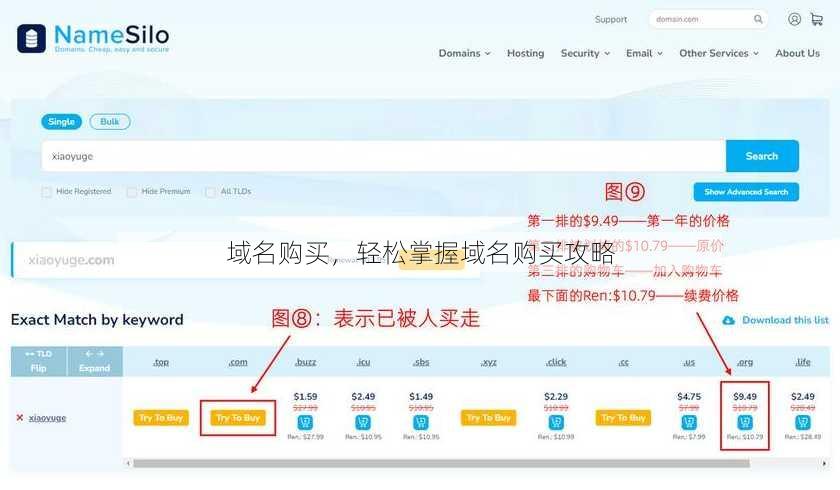Image resolution: width=840 pixels, height=490 pixels.
Task: Tick the Hide Premium checkbox
Action: (131, 192)
